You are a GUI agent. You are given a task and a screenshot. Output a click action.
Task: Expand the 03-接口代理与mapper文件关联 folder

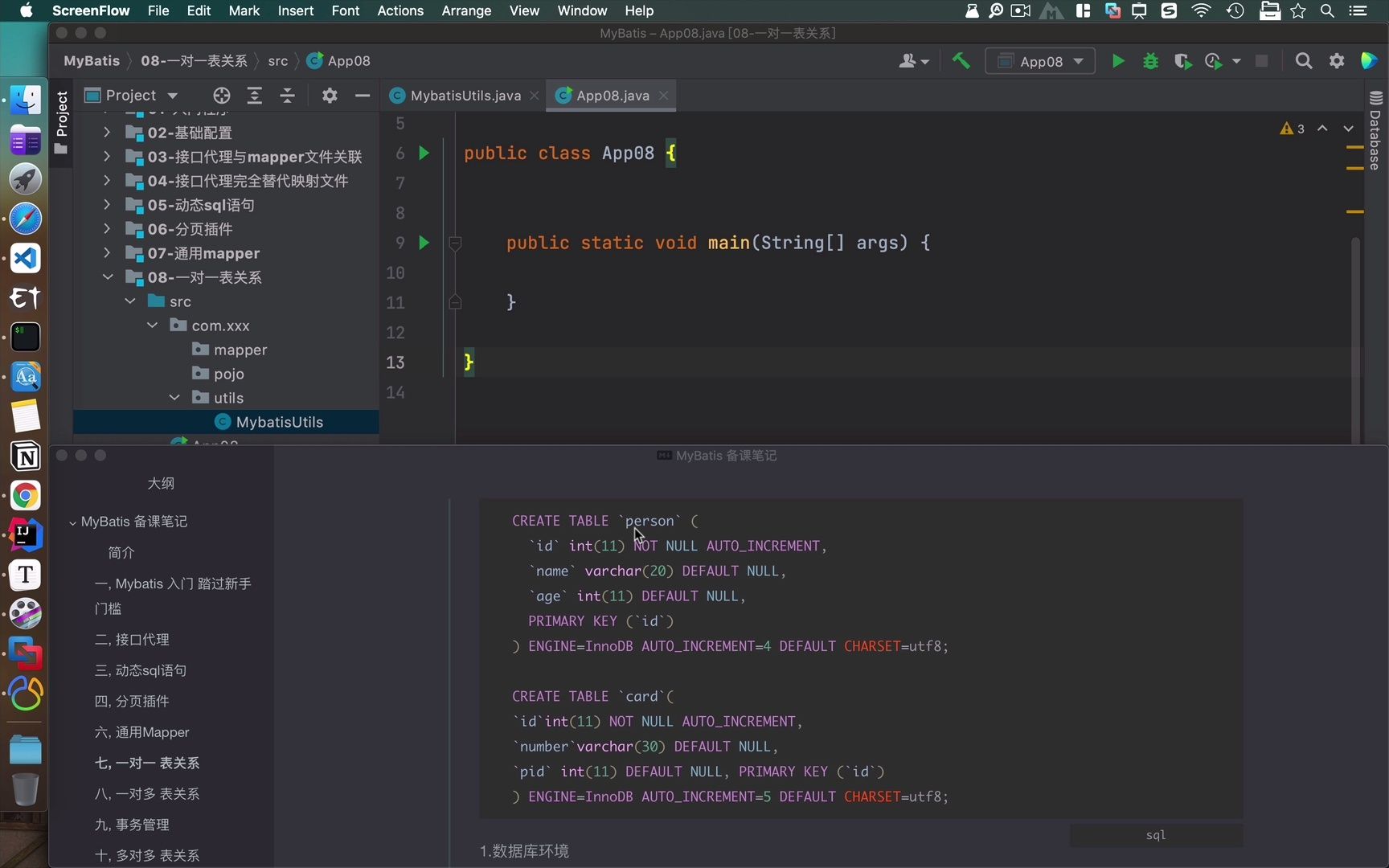point(107,157)
